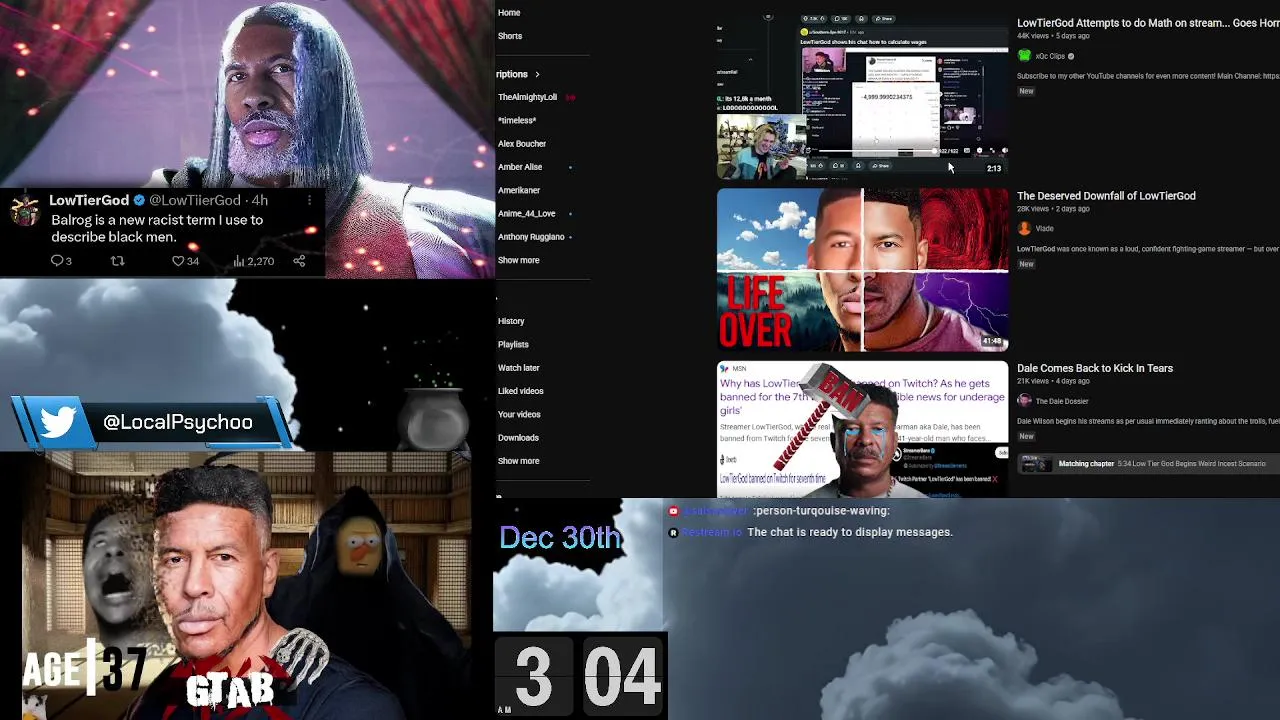The height and width of the screenshot is (720, 1280).
Task: Click the @LowTiierGod handle on the tweet
Action: pos(195,200)
